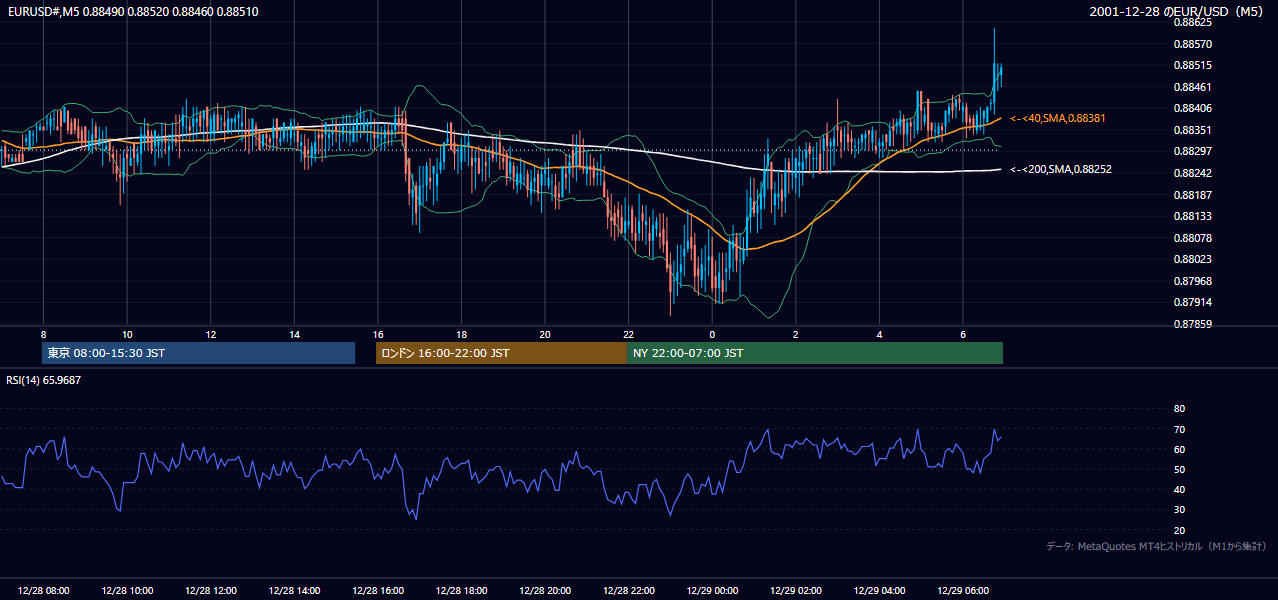Viewport: 1278px width, 600px height.
Task: Click price axis value 0.88078
Action: (1192, 238)
